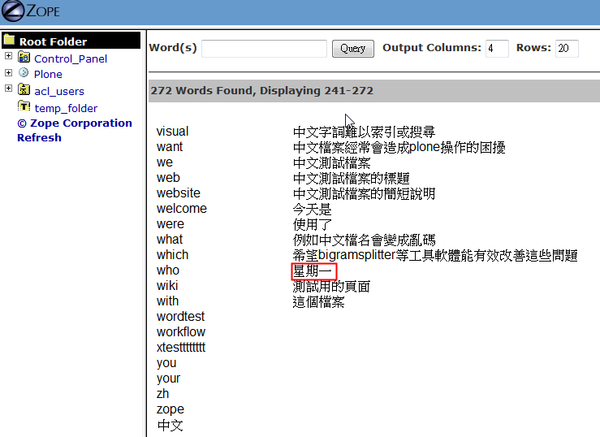Click the '使用了' entry

[x=312, y=225]
